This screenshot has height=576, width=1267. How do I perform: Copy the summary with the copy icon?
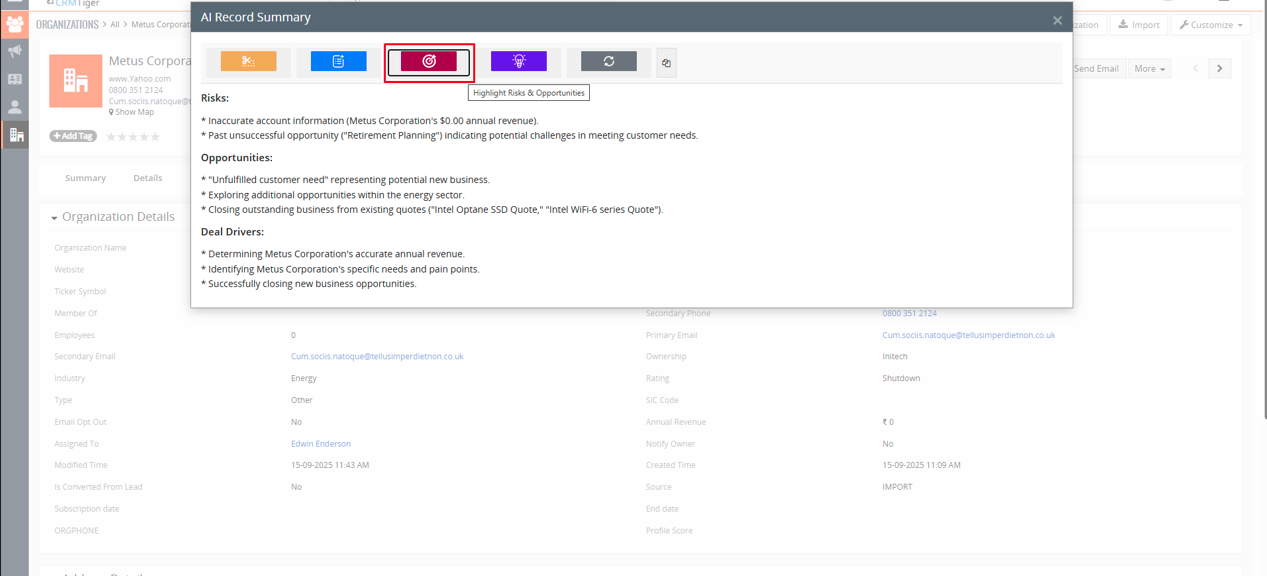tap(667, 63)
